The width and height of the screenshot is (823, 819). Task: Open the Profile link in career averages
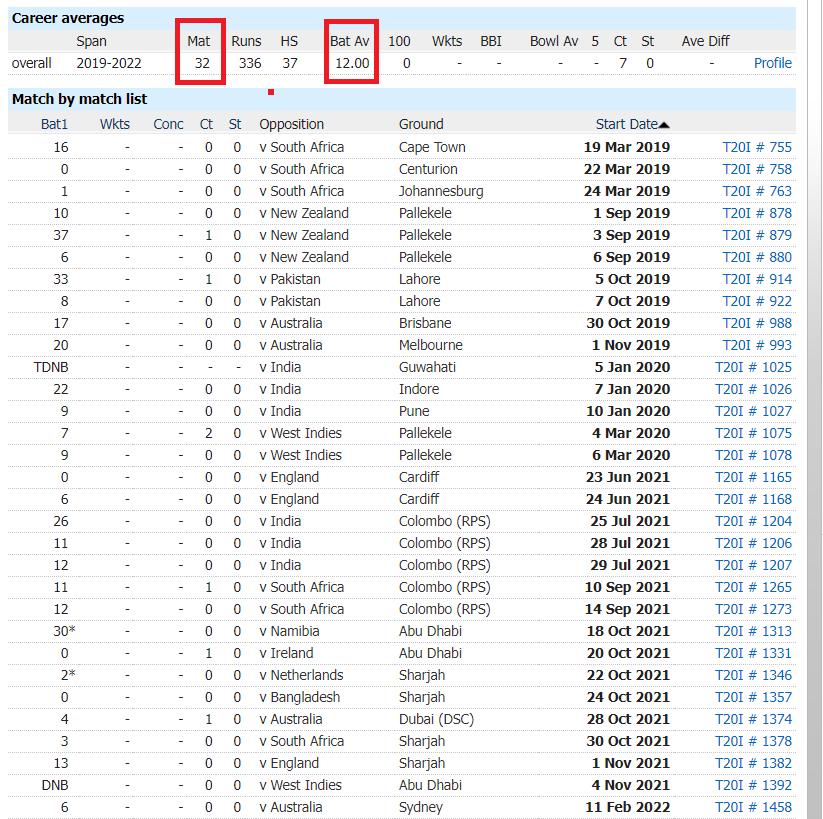tap(773, 63)
